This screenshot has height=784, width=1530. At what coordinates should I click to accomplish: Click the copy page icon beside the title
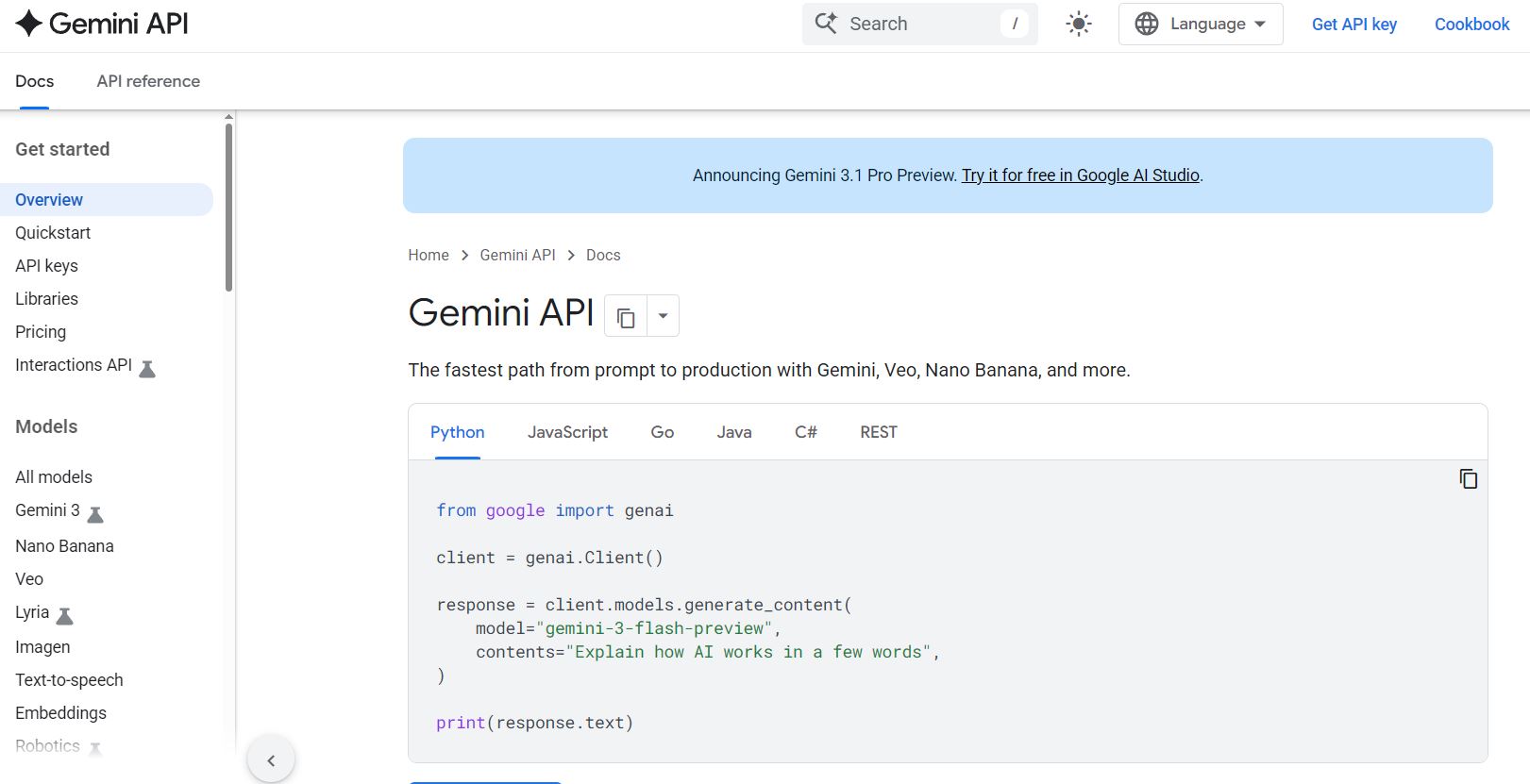(x=625, y=317)
